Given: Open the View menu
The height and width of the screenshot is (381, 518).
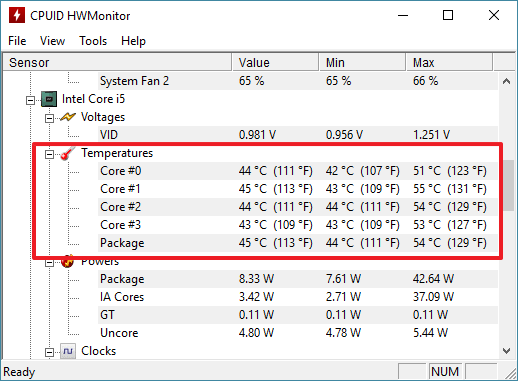Looking at the screenshot, I should 52,41.
